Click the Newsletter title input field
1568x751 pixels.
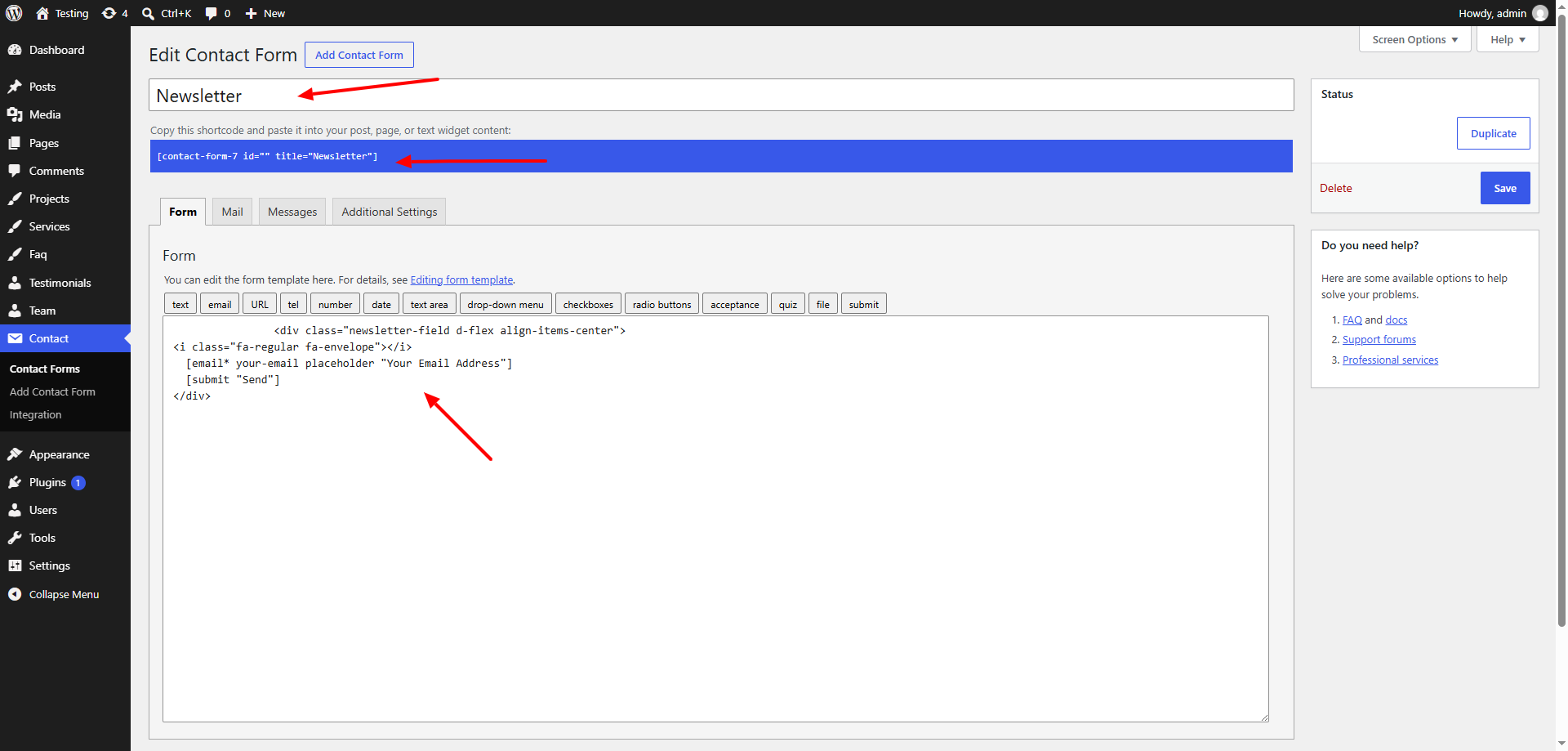click(x=721, y=95)
